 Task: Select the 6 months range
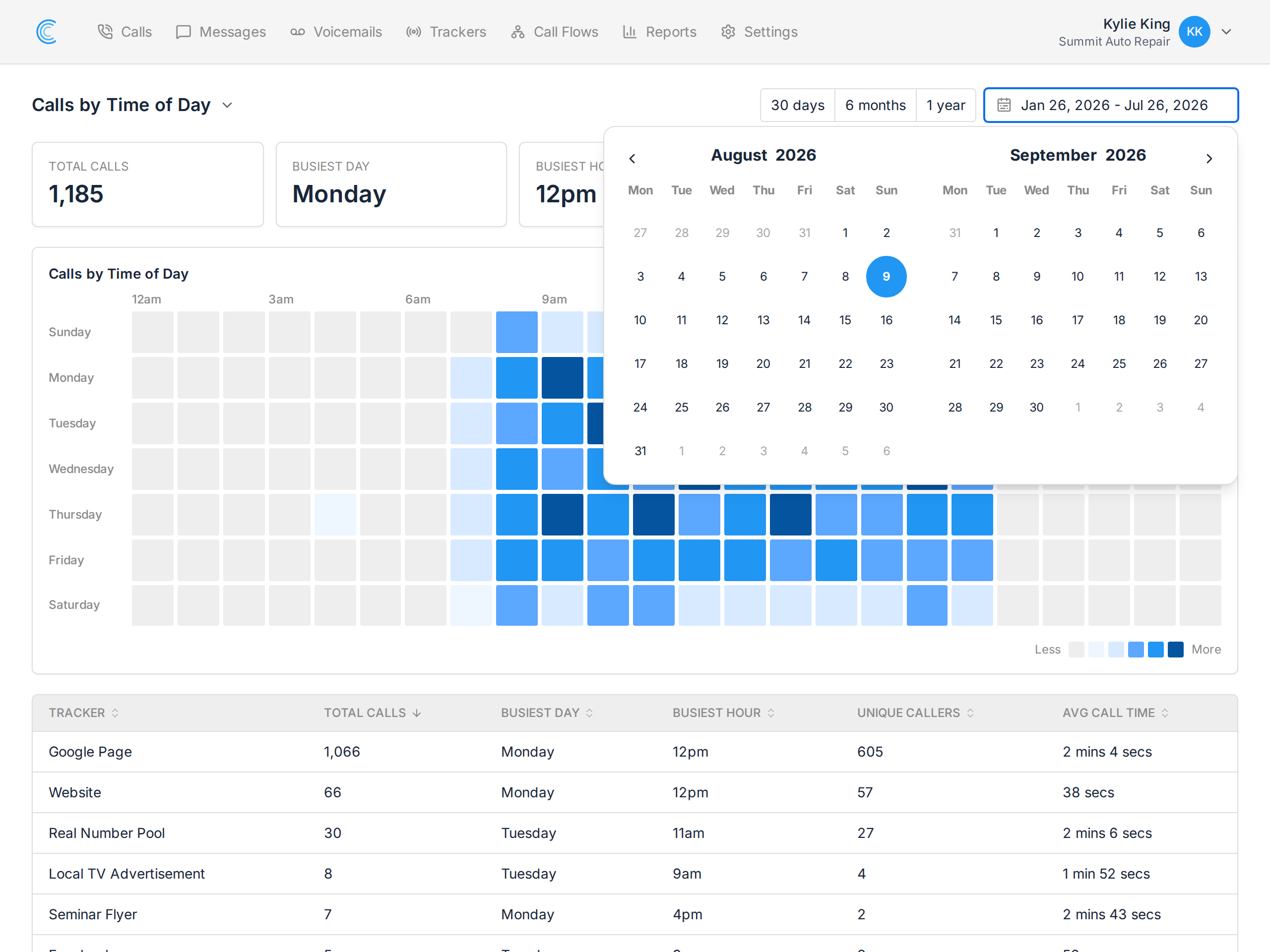pyautogui.click(x=875, y=105)
